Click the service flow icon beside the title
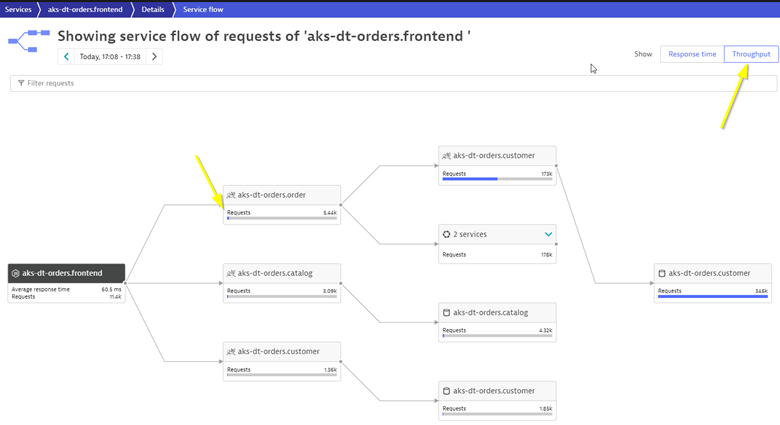Image resolution: width=780 pixels, height=425 pixels. point(29,41)
